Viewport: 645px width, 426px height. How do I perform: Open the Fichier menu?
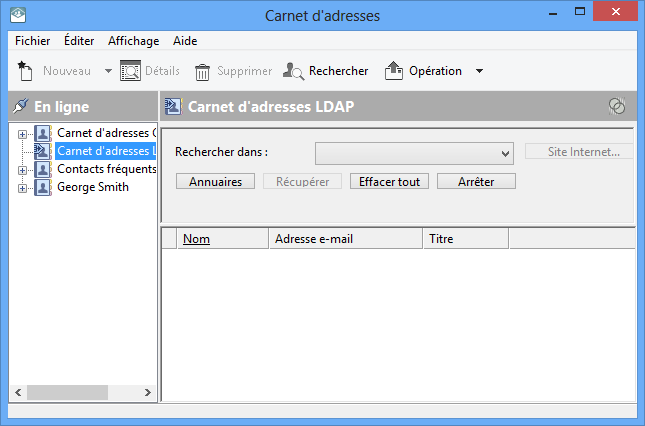pos(32,41)
